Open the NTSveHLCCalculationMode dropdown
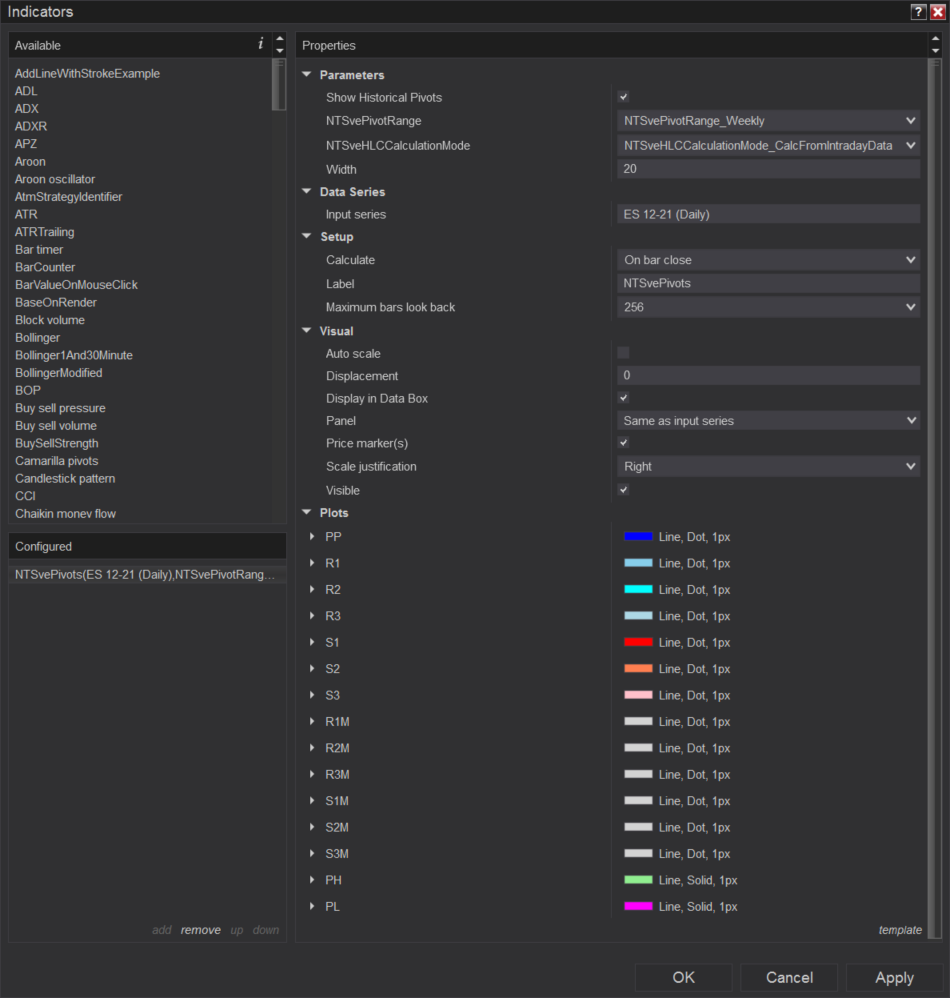The height and width of the screenshot is (998, 950). click(768, 145)
